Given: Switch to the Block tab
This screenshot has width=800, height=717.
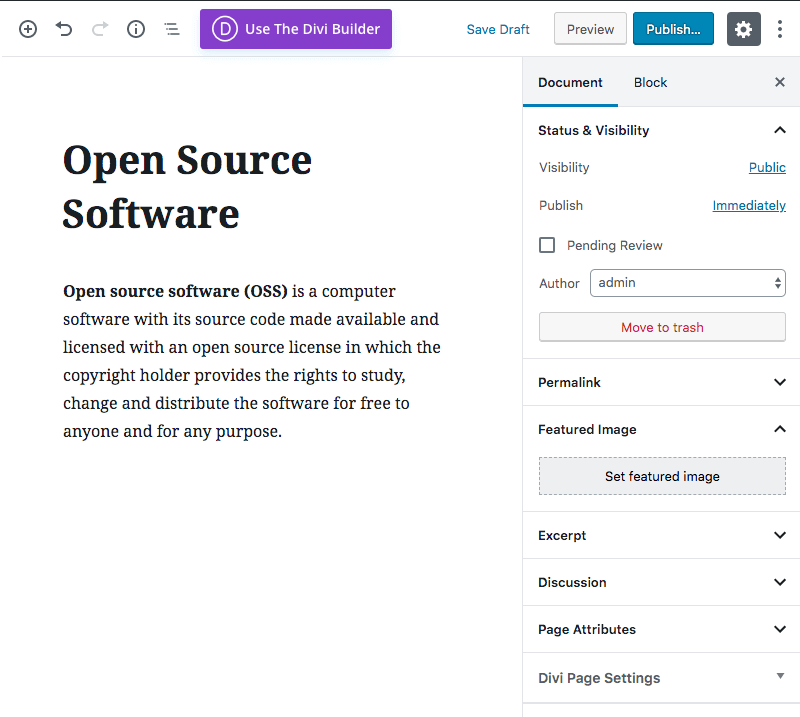Looking at the screenshot, I should click(x=650, y=82).
